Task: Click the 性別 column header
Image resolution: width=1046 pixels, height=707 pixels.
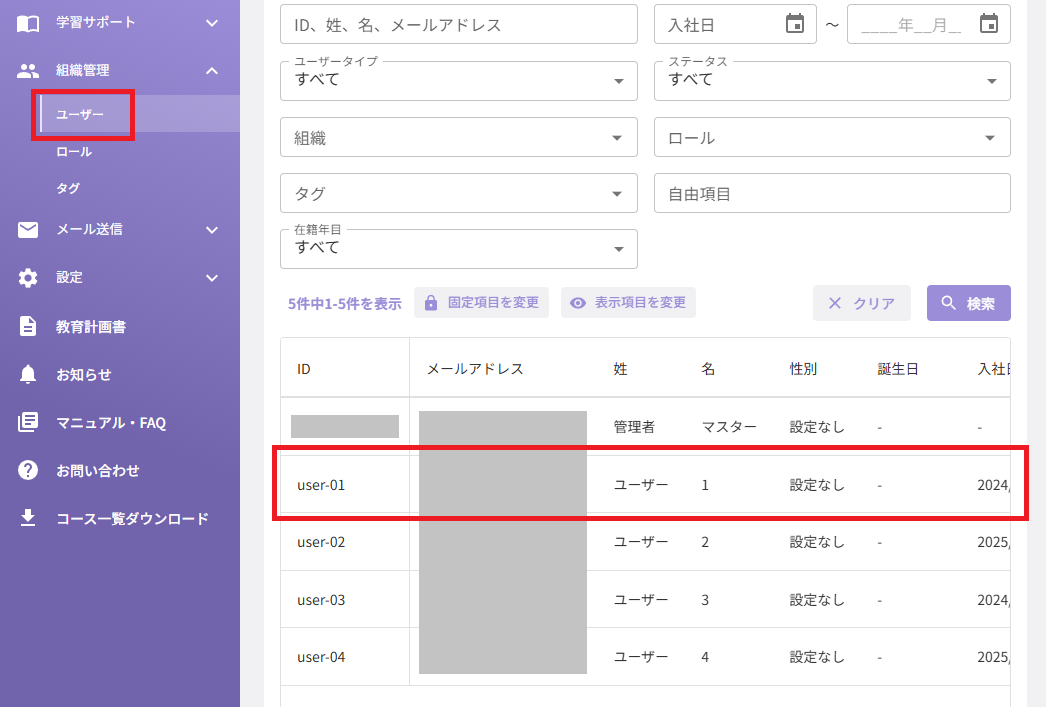Action: tap(803, 369)
